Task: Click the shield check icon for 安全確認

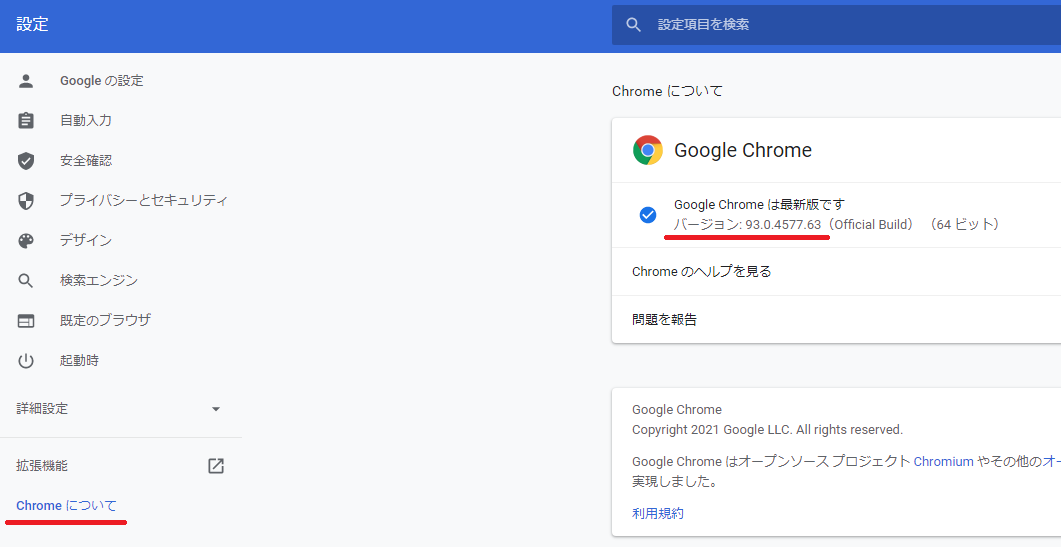Action: (26, 160)
